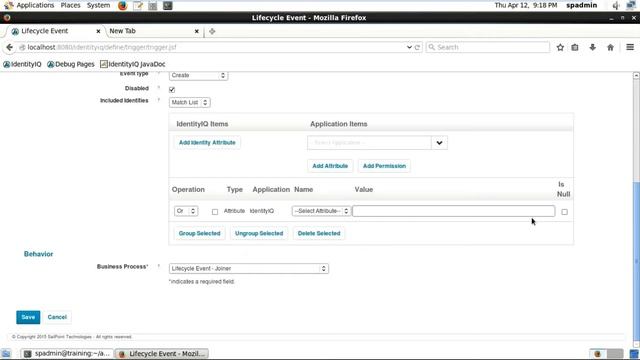Click the Lifecycle Event Firefox taskbar button
Screen dimensions: 640x360
tap(162, 353)
